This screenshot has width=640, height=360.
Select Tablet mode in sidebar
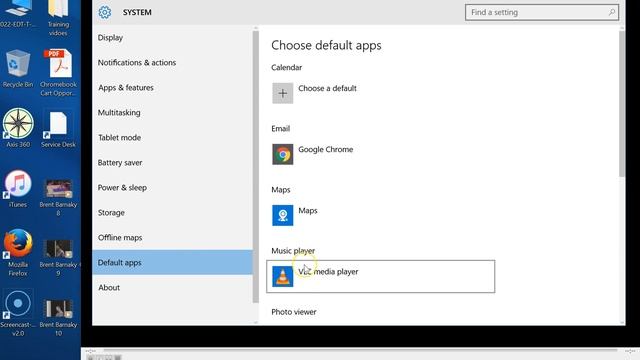(172, 138)
